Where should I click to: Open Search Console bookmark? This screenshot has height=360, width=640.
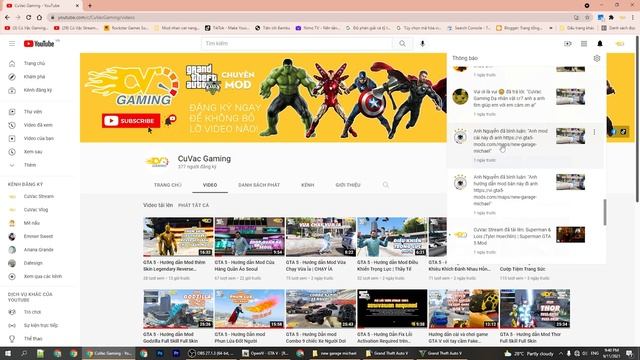coord(469,28)
